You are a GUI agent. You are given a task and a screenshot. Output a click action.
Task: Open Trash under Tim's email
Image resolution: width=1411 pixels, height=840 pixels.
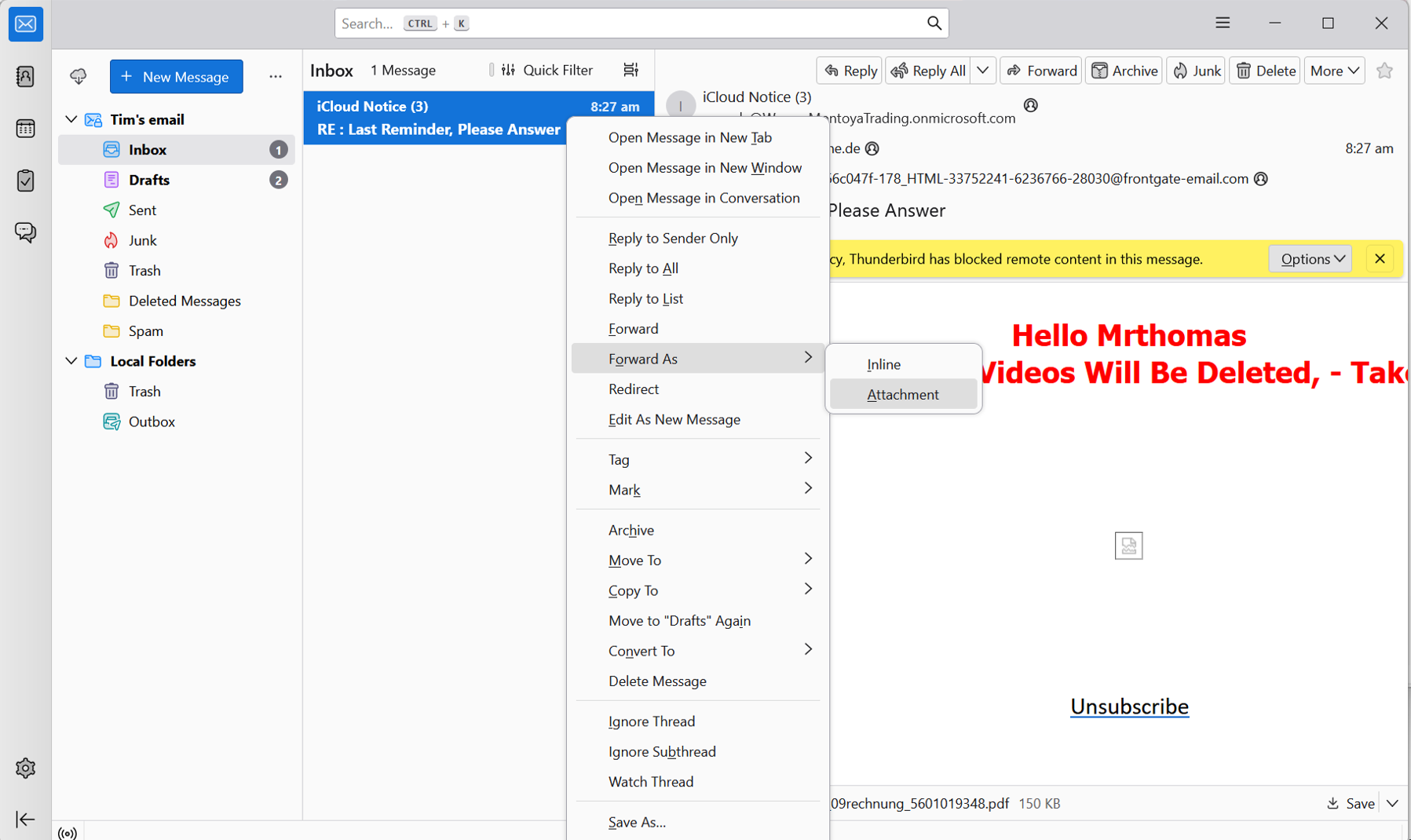coord(177,271)
